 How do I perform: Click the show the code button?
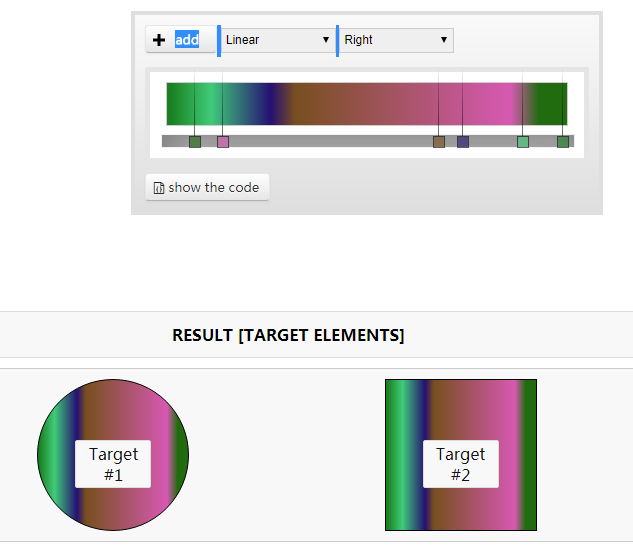pyautogui.click(x=207, y=187)
